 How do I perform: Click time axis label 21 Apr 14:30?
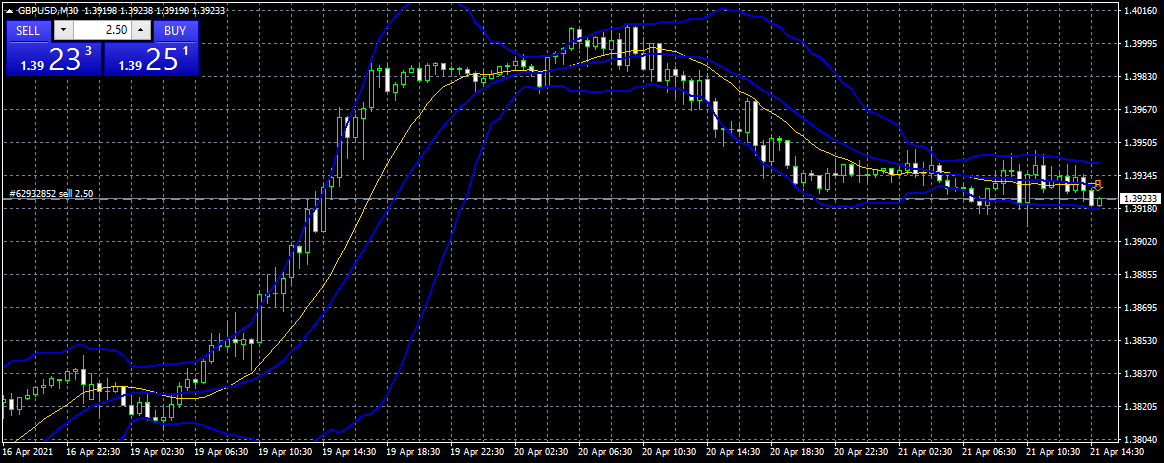[1116, 451]
